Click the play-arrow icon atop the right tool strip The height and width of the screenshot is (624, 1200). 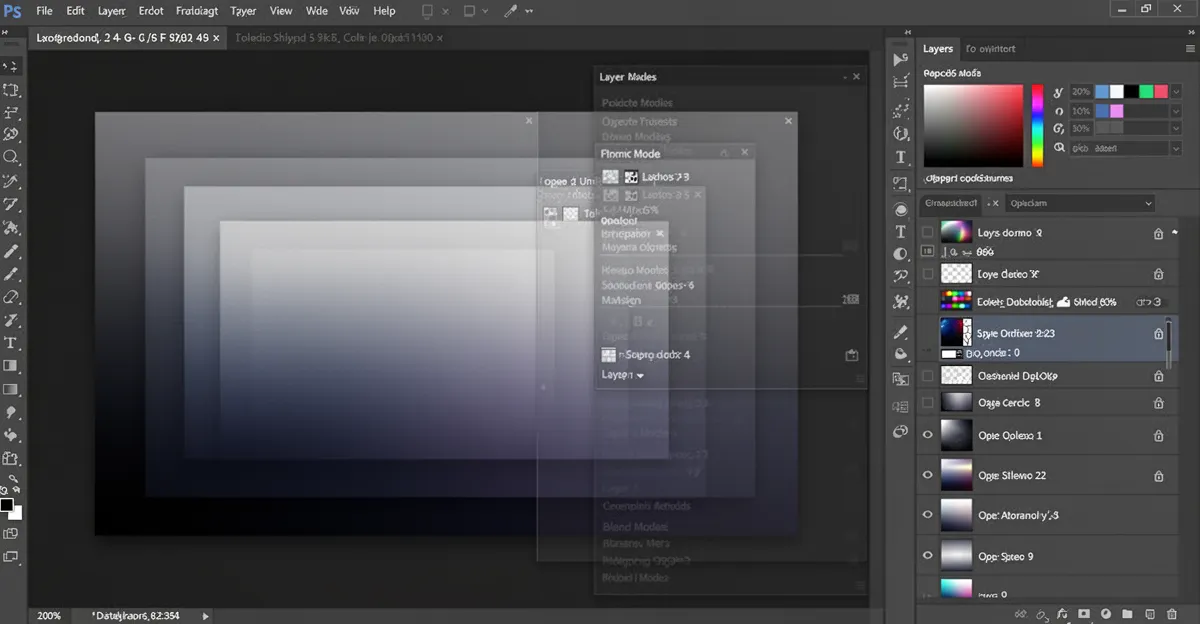(901, 60)
